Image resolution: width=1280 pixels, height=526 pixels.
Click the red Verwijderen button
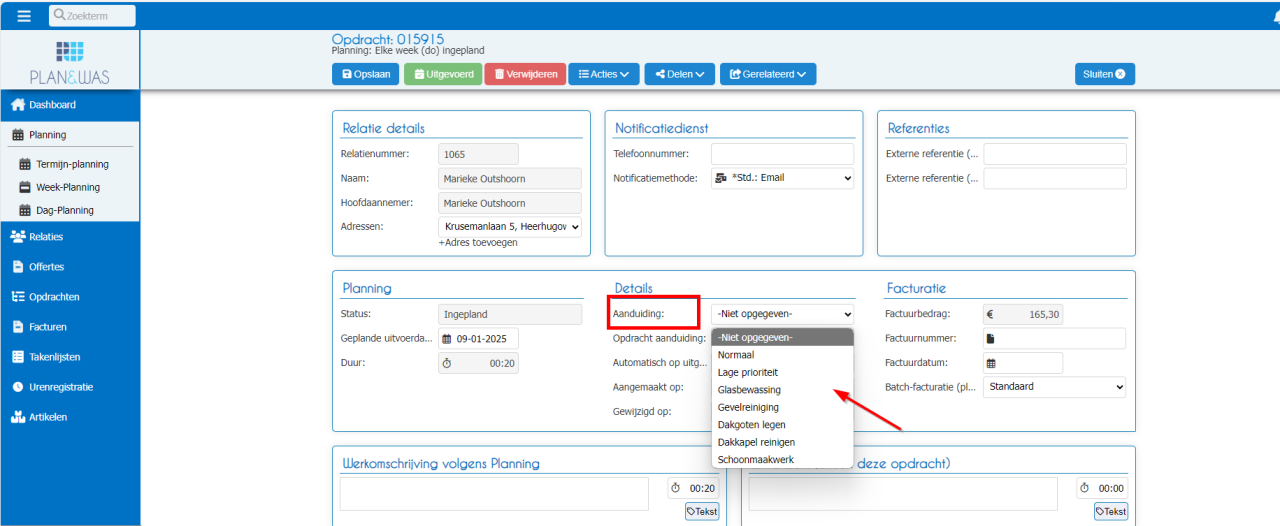pos(525,74)
